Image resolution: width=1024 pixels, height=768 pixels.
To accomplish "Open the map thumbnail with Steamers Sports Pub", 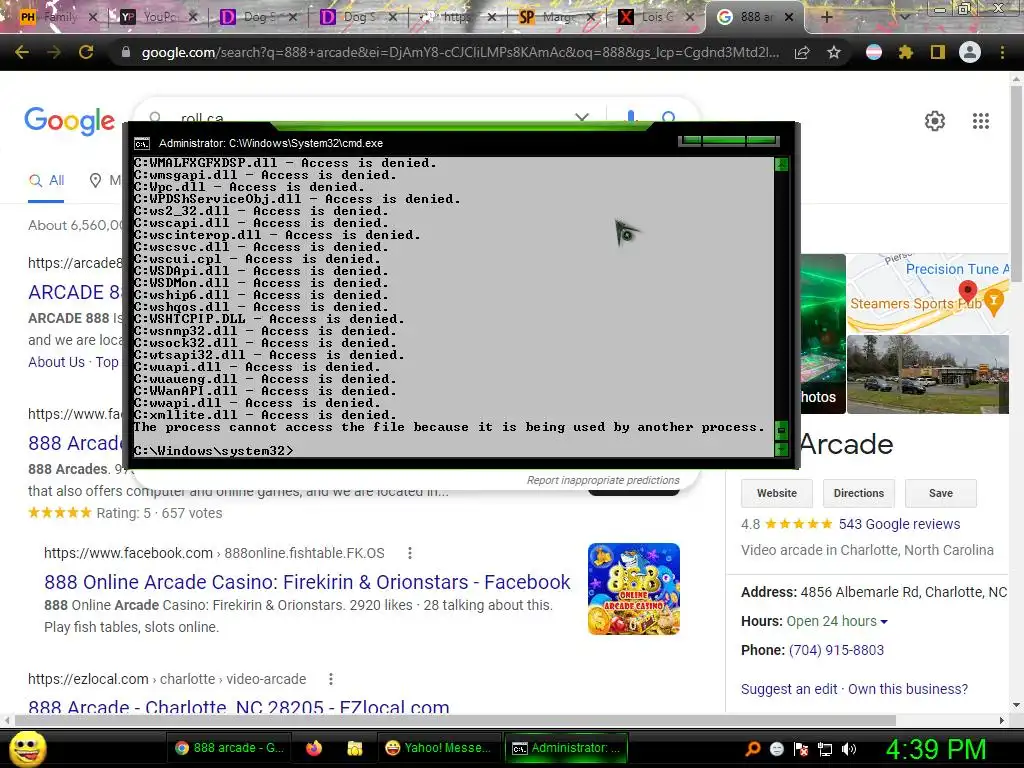I will [928, 293].
